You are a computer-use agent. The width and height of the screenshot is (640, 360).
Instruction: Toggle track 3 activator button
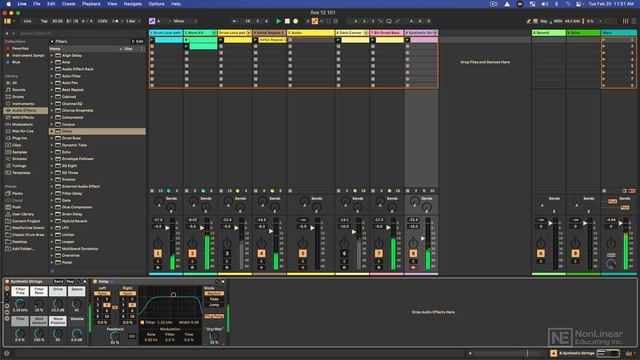click(x=227, y=253)
